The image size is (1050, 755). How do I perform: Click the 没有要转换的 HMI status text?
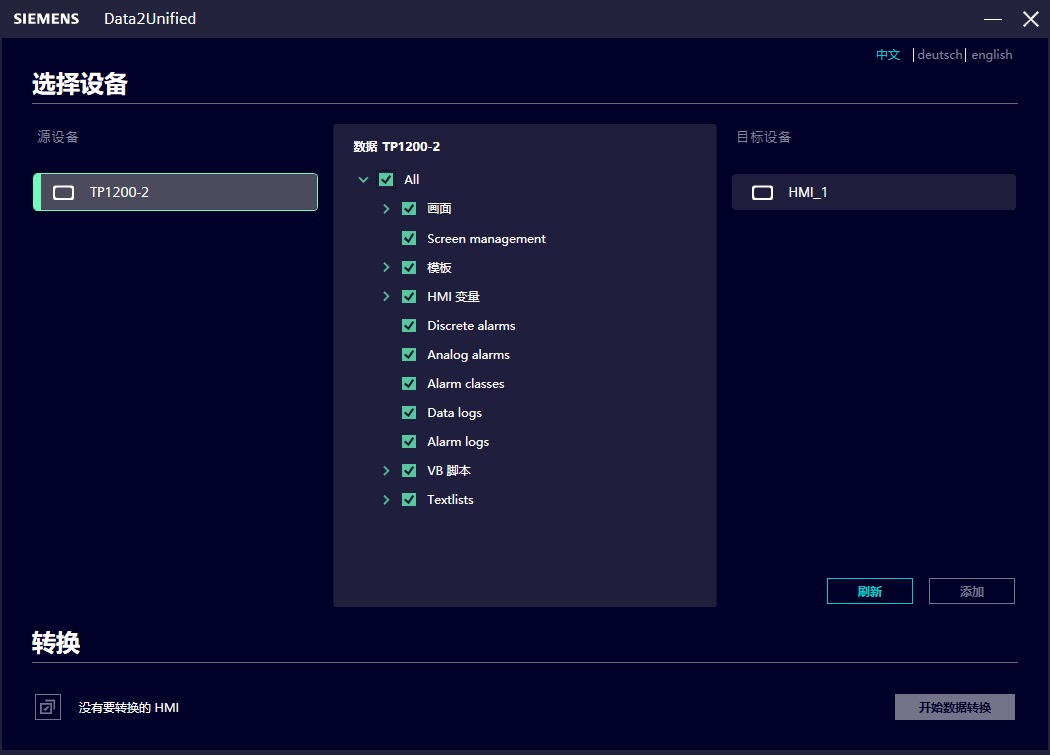tap(129, 707)
